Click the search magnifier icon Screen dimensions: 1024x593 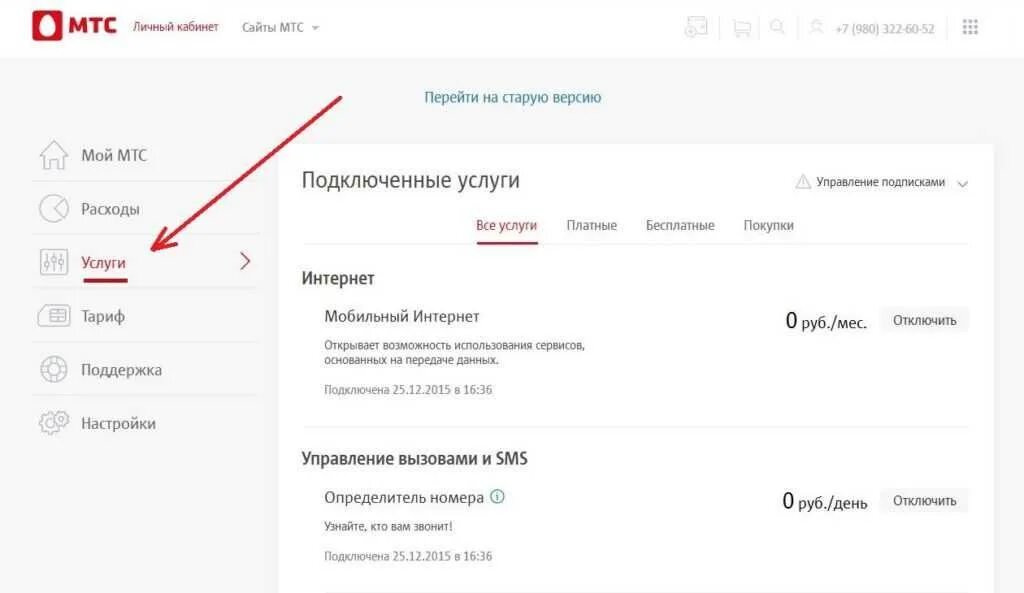pyautogui.click(x=778, y=27)
